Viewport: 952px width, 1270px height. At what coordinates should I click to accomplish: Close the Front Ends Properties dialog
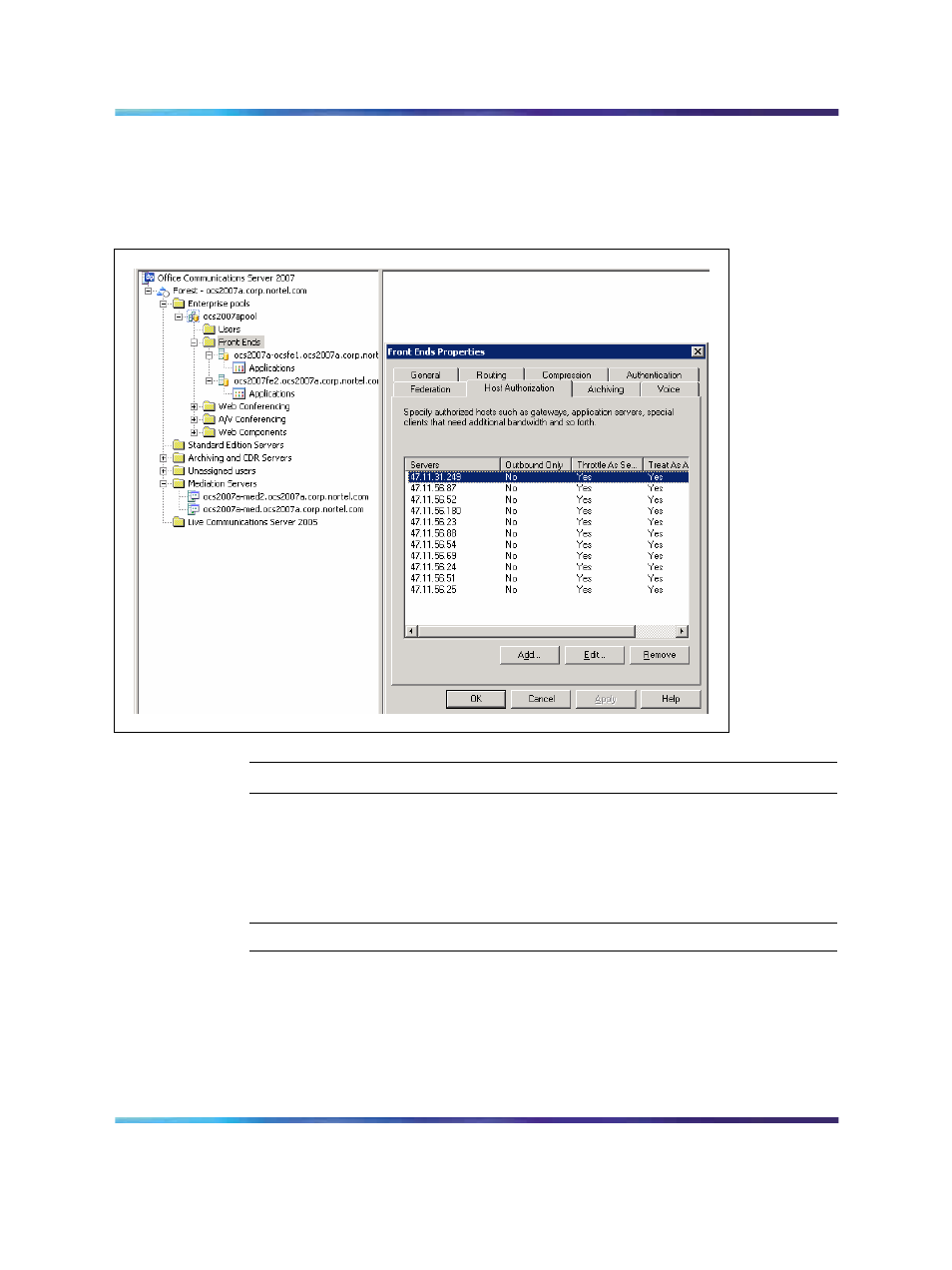tap(698, 351)
